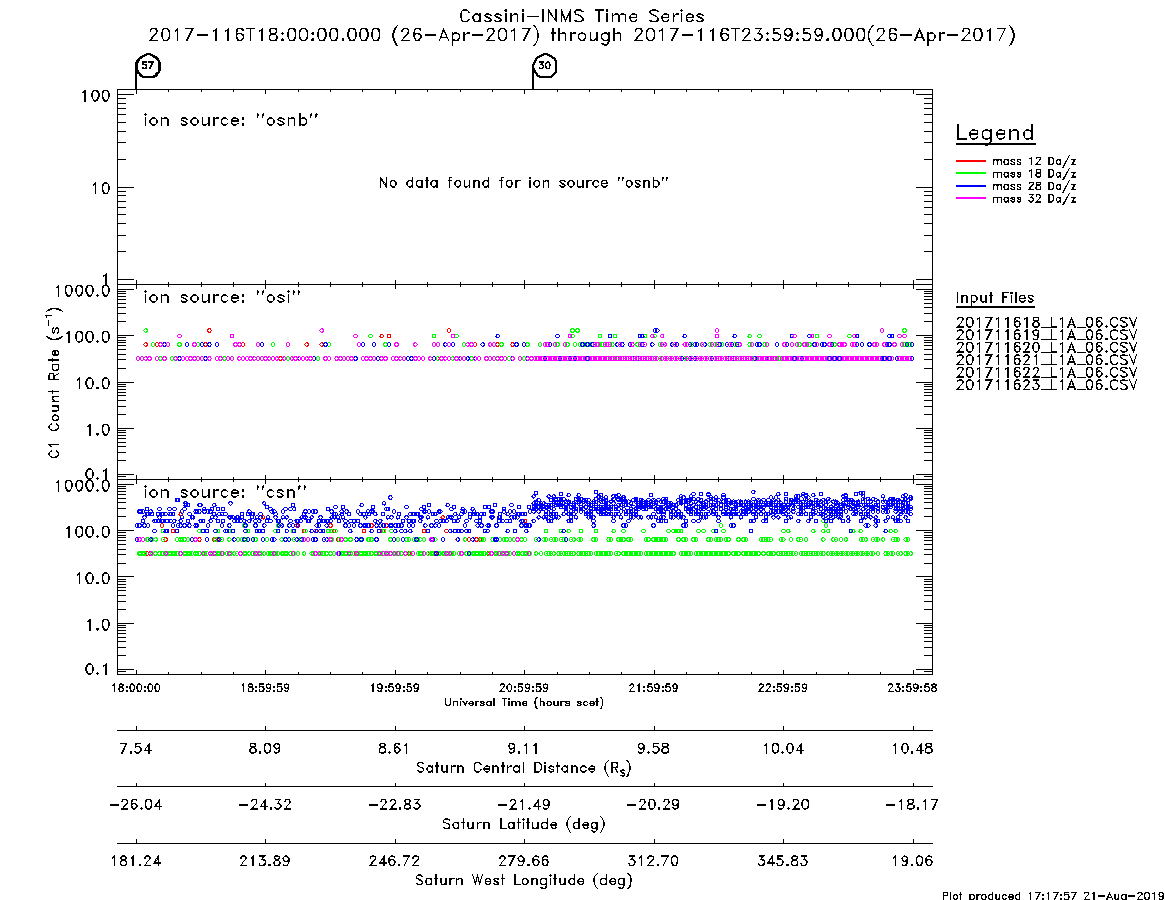Click the octagon marker labeled 30

tap(545, 65)
